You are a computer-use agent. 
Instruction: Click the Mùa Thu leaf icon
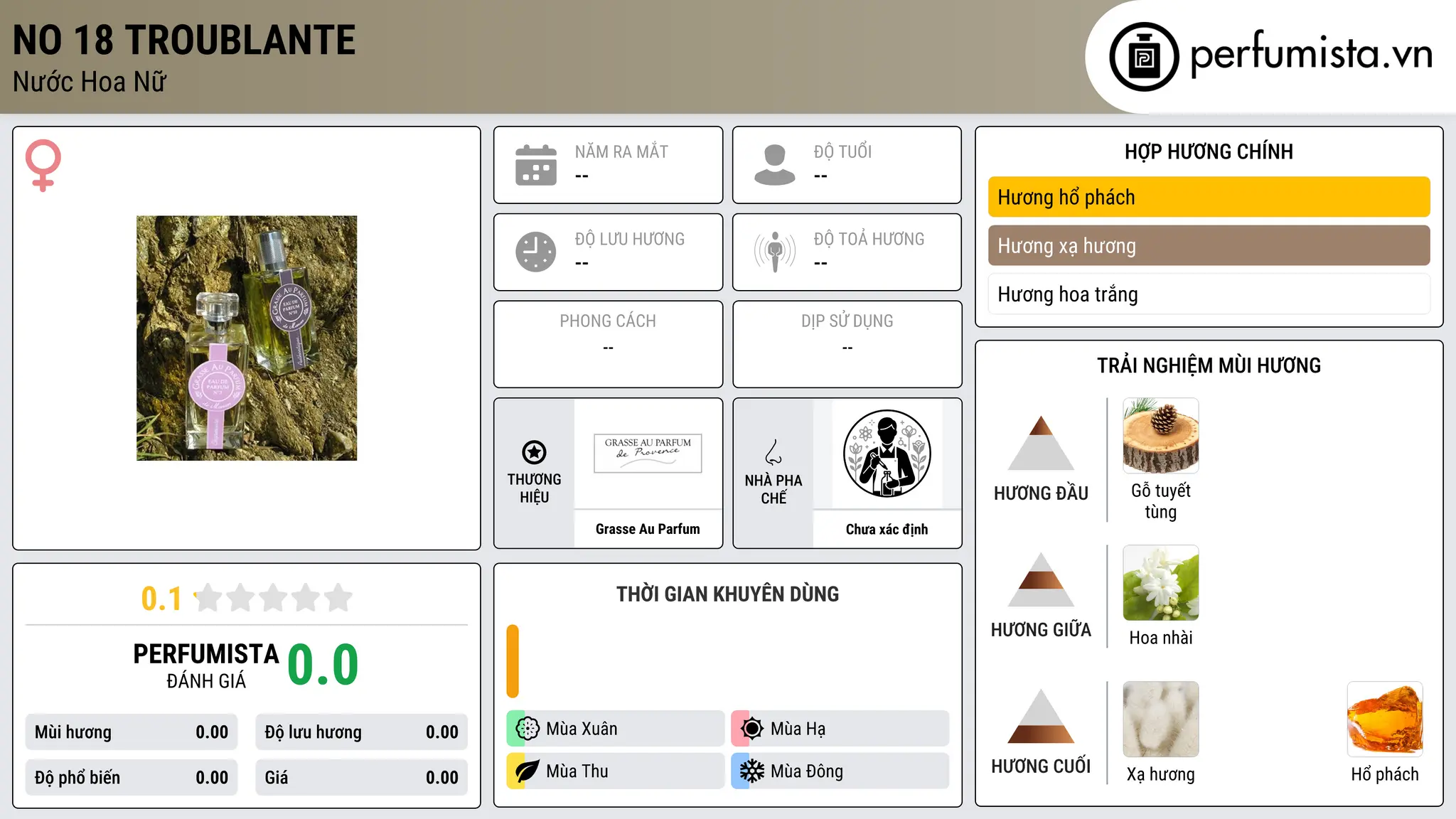tap(528, 771)
